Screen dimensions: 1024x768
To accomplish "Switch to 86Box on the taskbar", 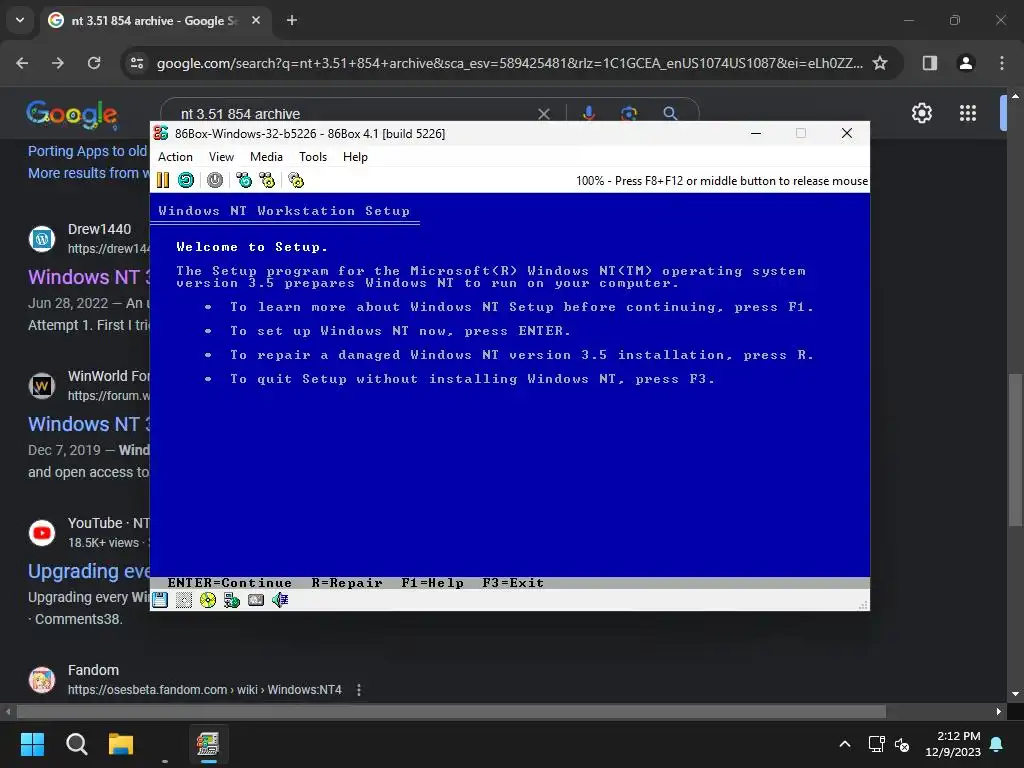I will pyautogui.click(x=208, y=744).
